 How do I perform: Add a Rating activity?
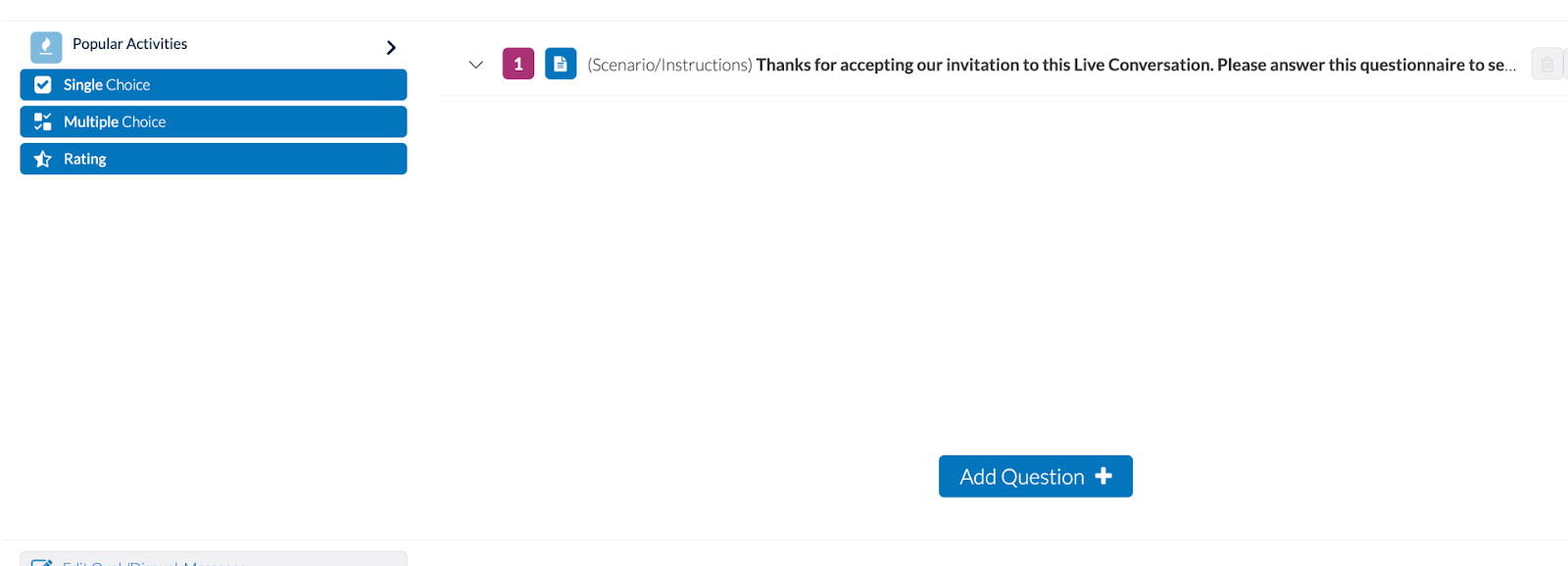(x=214, y=159)
